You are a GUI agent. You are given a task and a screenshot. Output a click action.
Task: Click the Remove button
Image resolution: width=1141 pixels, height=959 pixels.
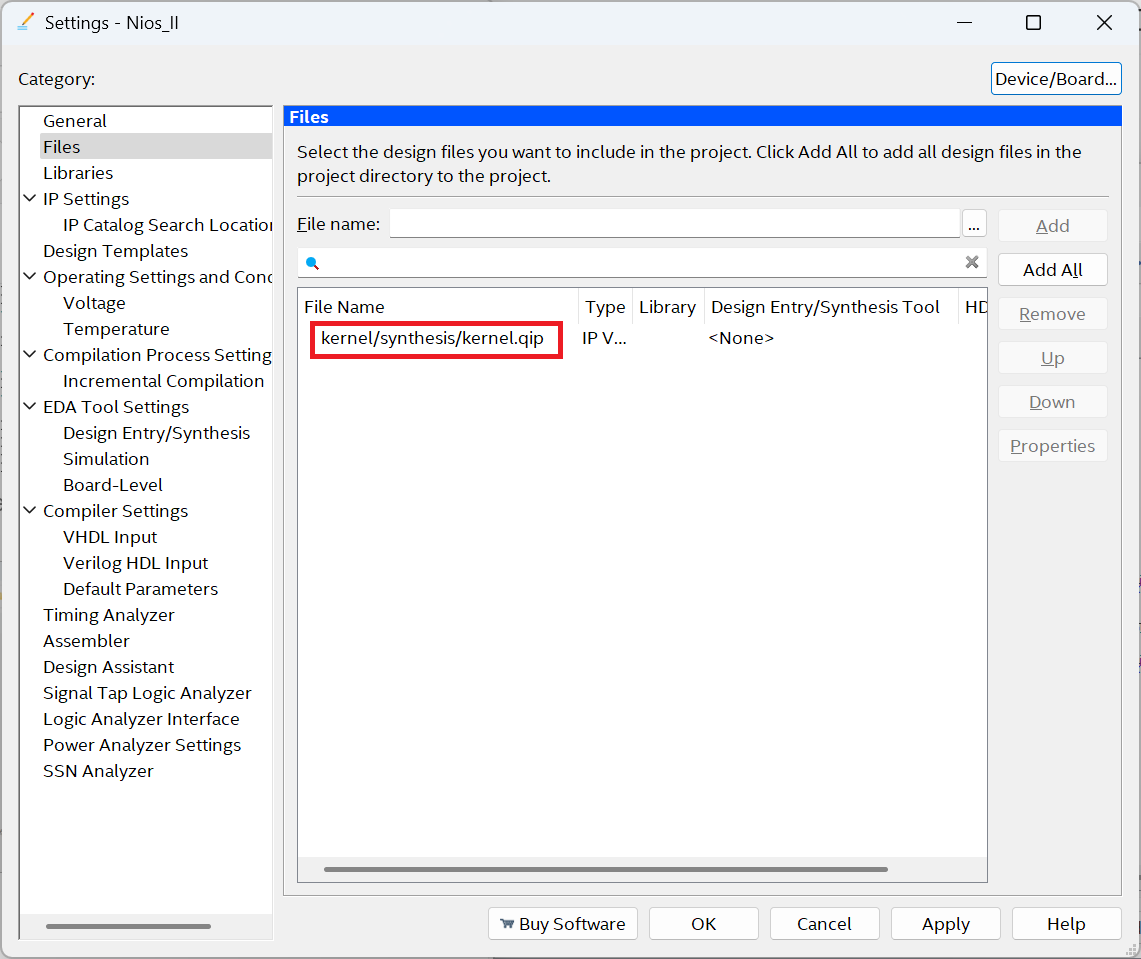[x=1053, y=314]
